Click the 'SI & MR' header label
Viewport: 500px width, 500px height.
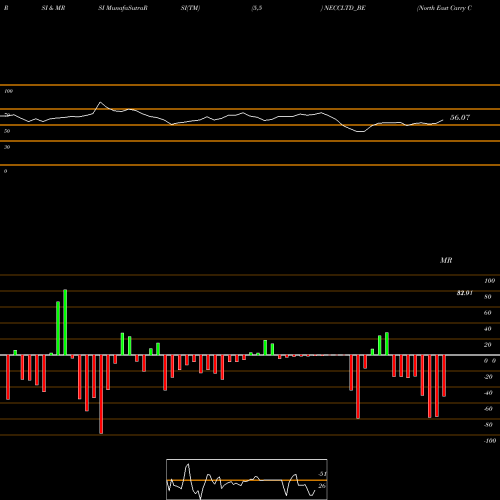[x=53, y=8]
